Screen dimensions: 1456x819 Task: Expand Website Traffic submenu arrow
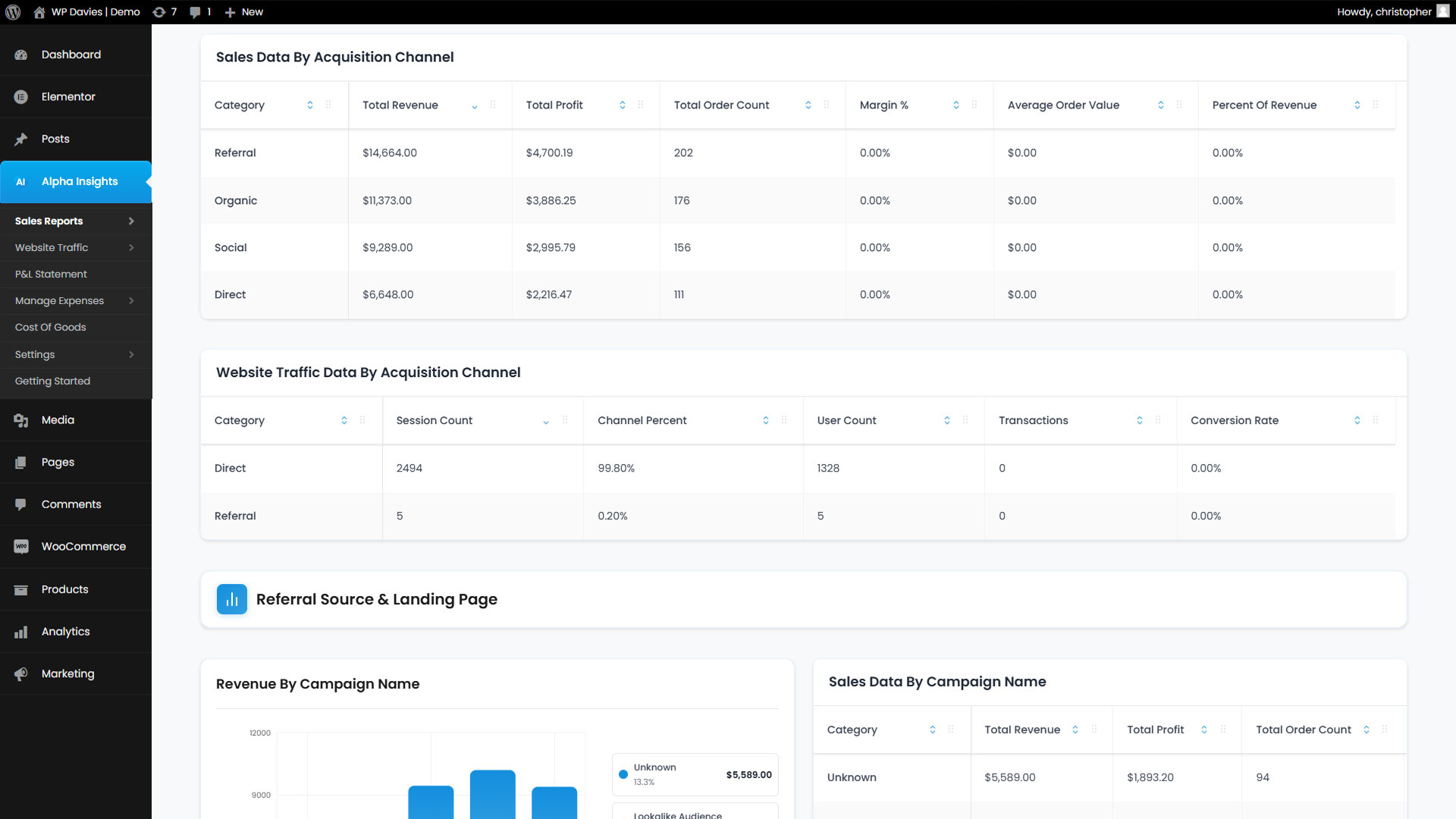pos(131,248)
